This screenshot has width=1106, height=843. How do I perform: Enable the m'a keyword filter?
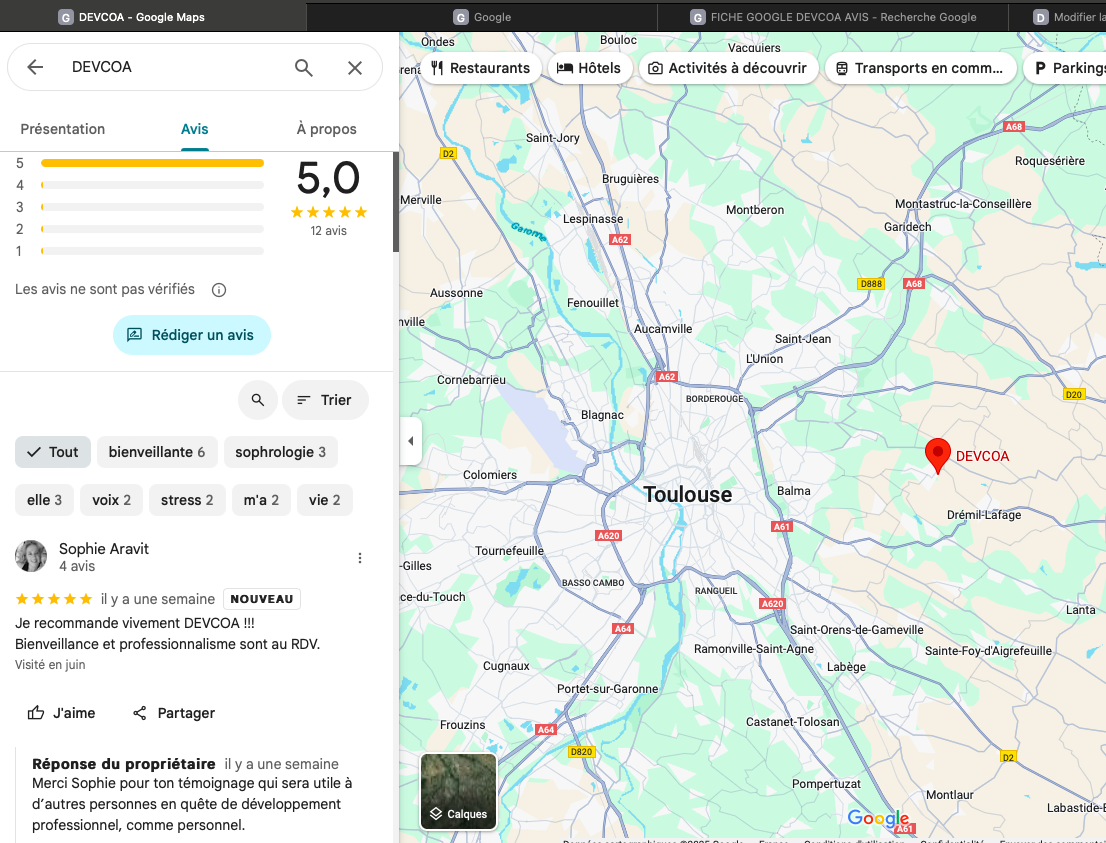pos(261,500)
